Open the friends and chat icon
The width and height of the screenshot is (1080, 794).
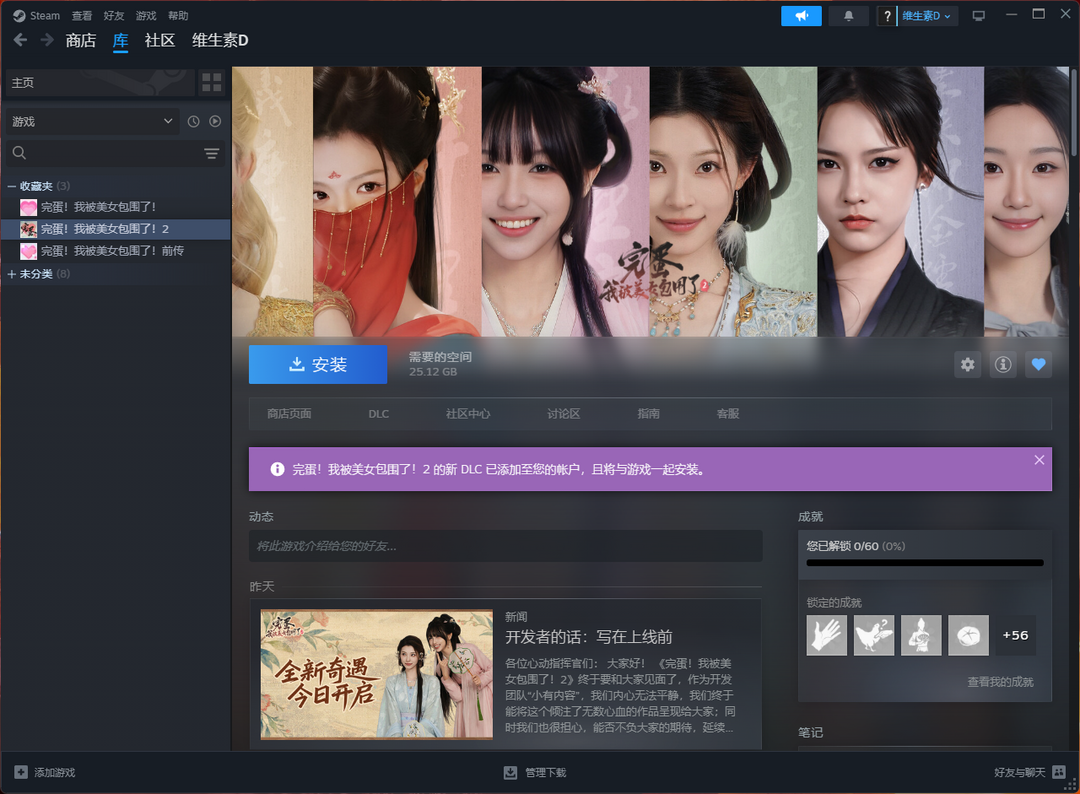(x=1059, y=772)
